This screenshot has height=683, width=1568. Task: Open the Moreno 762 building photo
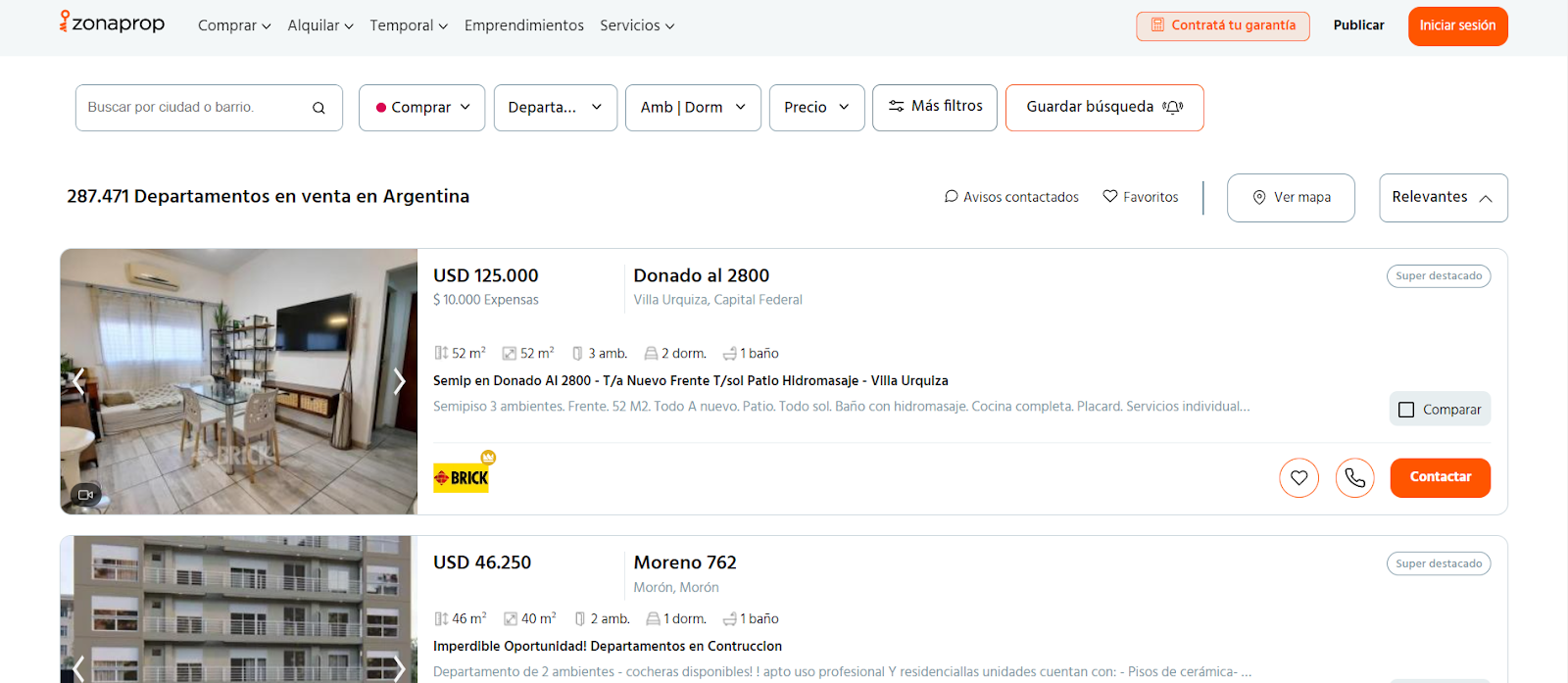tap(238, 610)
